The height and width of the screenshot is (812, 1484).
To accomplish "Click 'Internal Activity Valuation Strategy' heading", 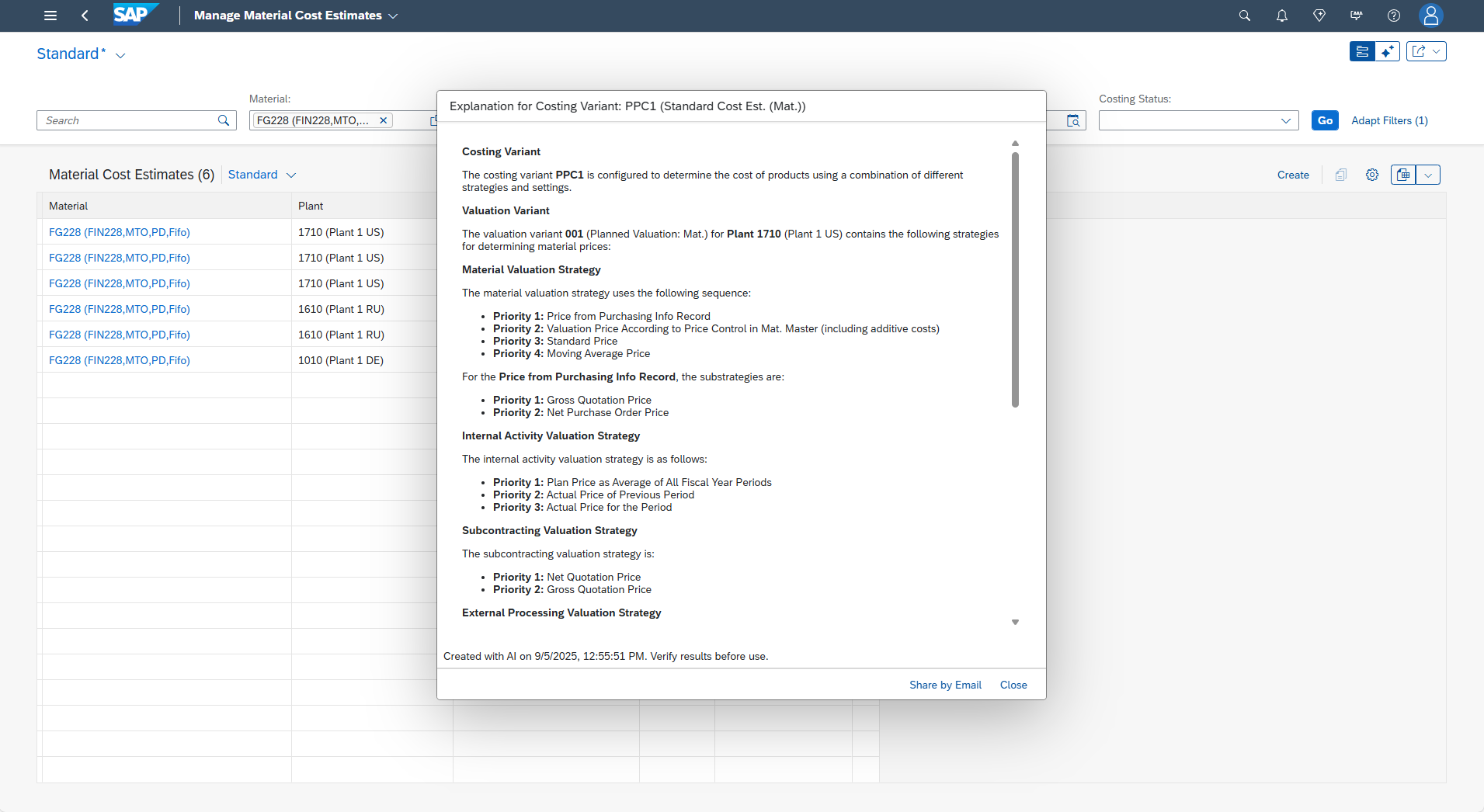I will click(x=551, y=435).
